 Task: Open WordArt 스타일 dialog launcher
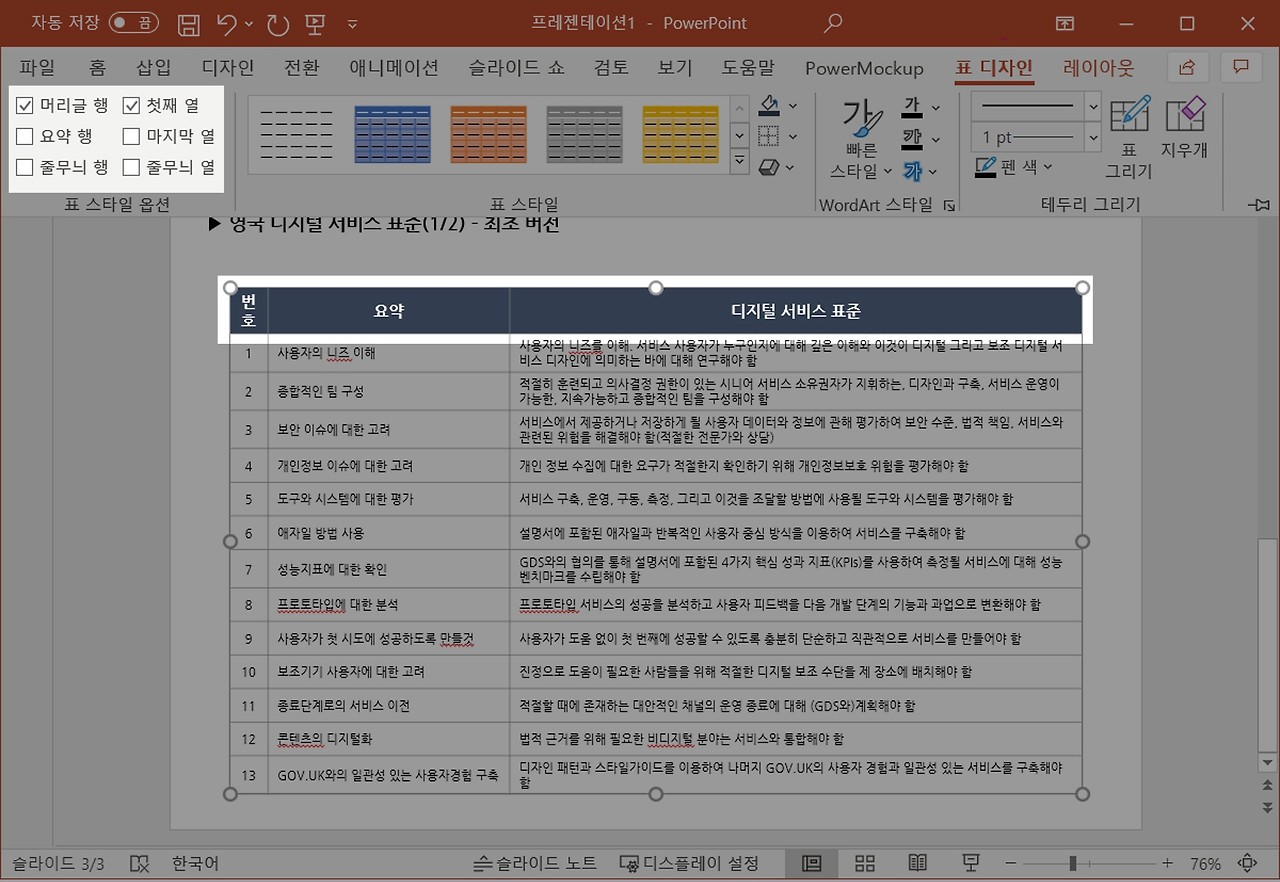click(x=948, y=205)
